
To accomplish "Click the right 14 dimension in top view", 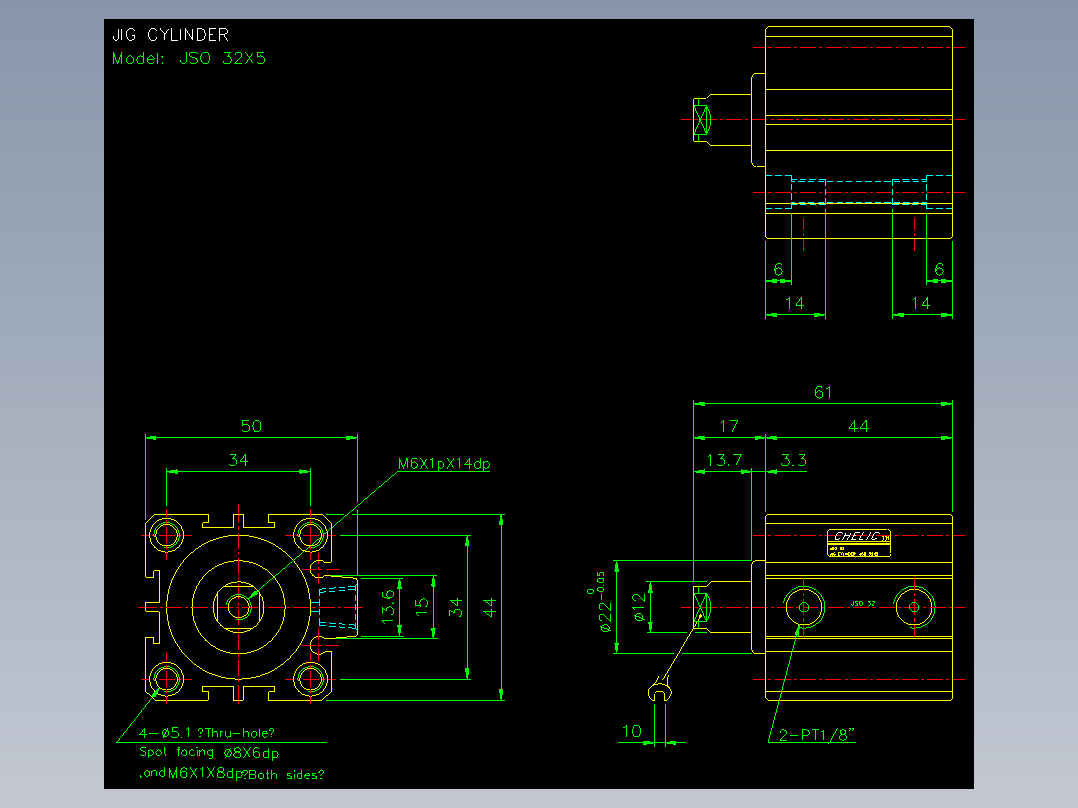I will pyautogui.click(x=921, y=303).
